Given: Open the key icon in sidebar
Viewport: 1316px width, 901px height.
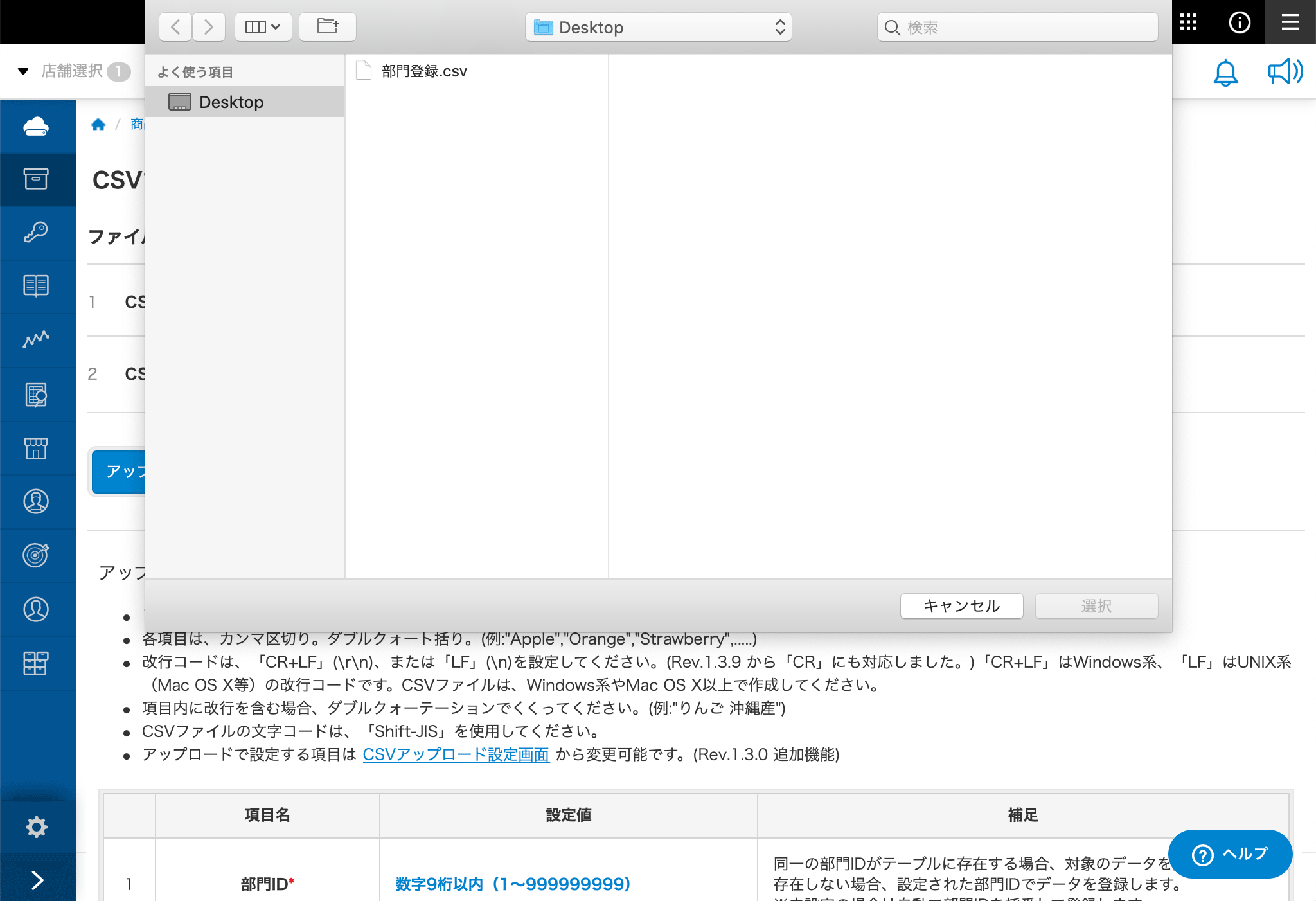Looking at the screenshot, I should (x=37, y=233).
